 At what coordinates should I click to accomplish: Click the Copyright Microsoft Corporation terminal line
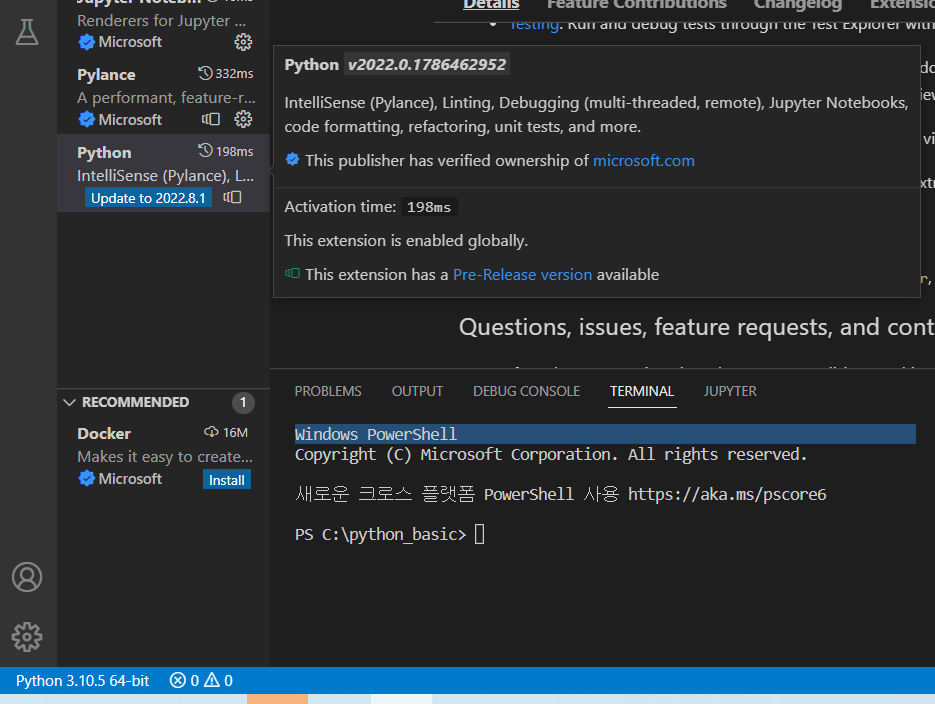(551, 454)
